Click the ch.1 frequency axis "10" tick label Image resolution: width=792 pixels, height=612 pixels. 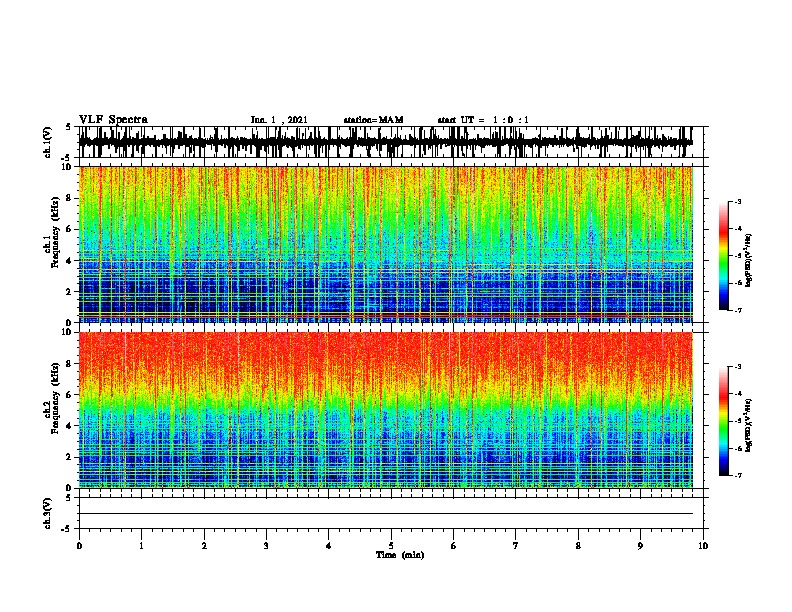[67, 167]
